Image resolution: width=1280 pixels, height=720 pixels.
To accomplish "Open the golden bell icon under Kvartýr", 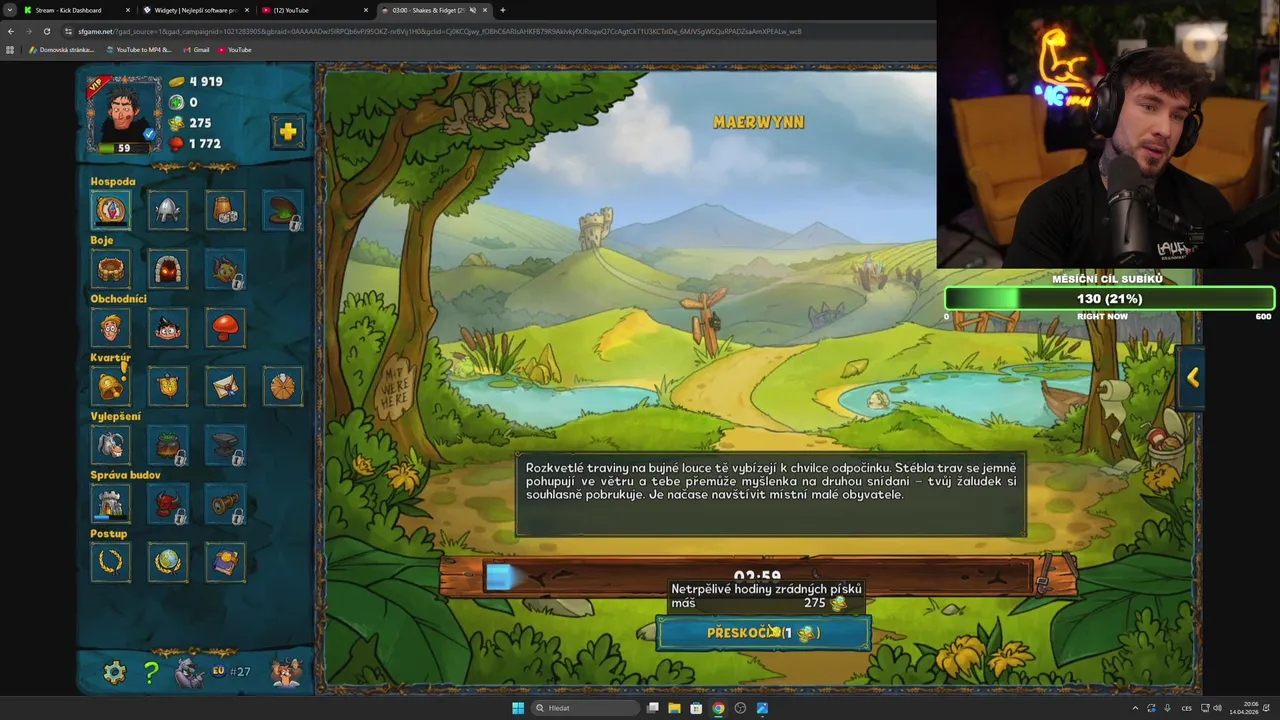I will pos(111,386).
